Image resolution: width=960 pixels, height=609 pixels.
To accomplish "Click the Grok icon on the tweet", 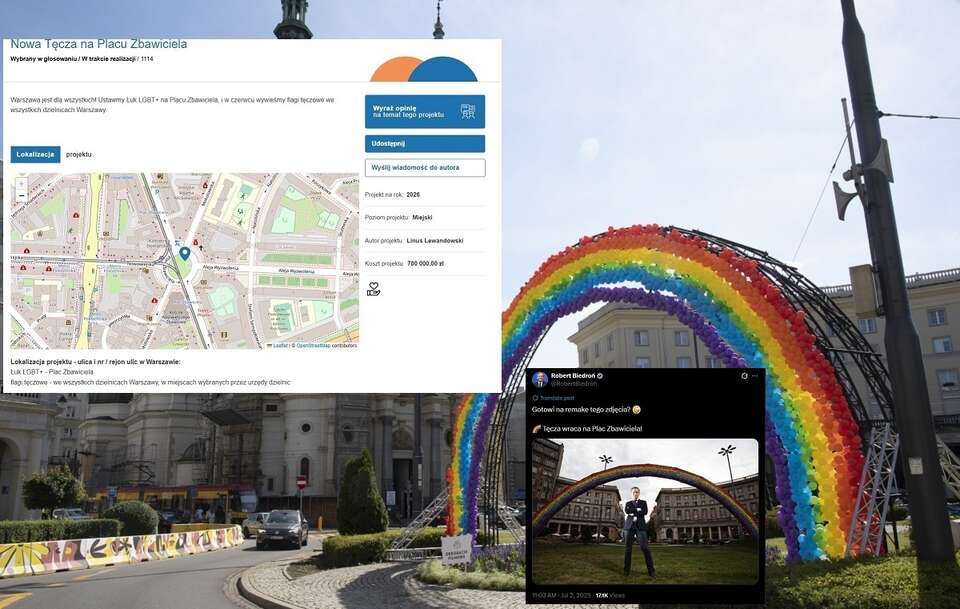I will click(x=744, y=376).
